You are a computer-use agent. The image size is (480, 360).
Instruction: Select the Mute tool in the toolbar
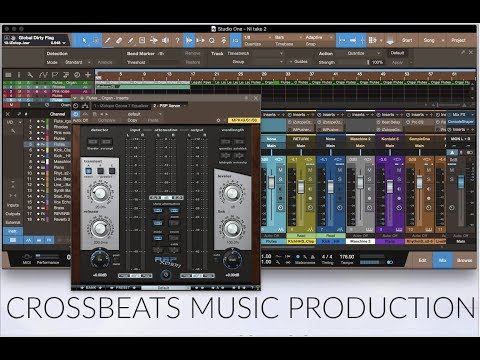point(142,40)
